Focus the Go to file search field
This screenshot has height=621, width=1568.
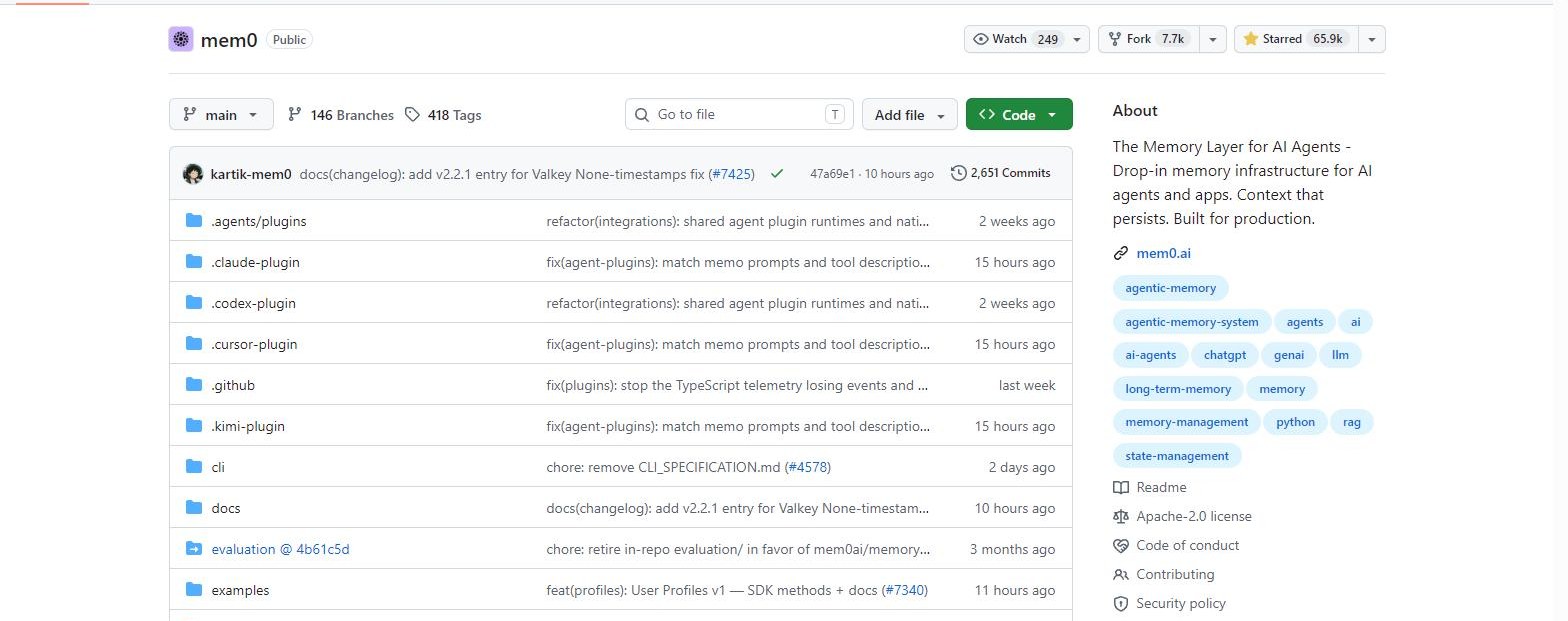pyautogui.click(x=739, y=115)
